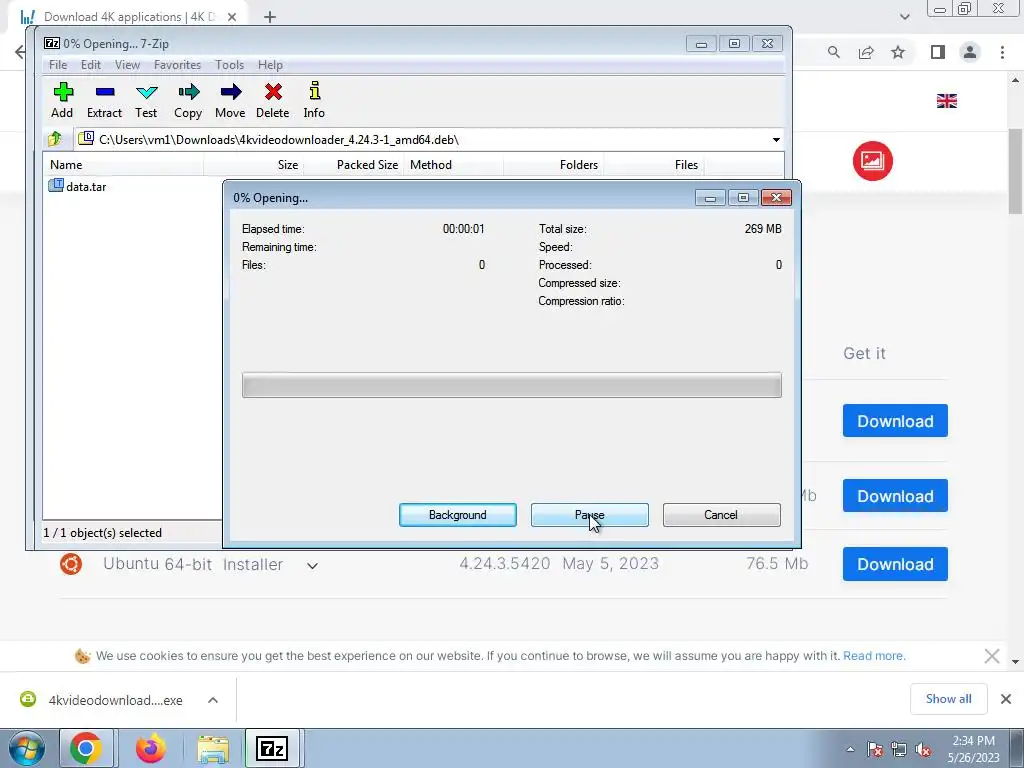Screen dimensions: 1024x768
Task: Sort by the Packed Size column header
Action: pyautogui.click(x=353, y=165)
